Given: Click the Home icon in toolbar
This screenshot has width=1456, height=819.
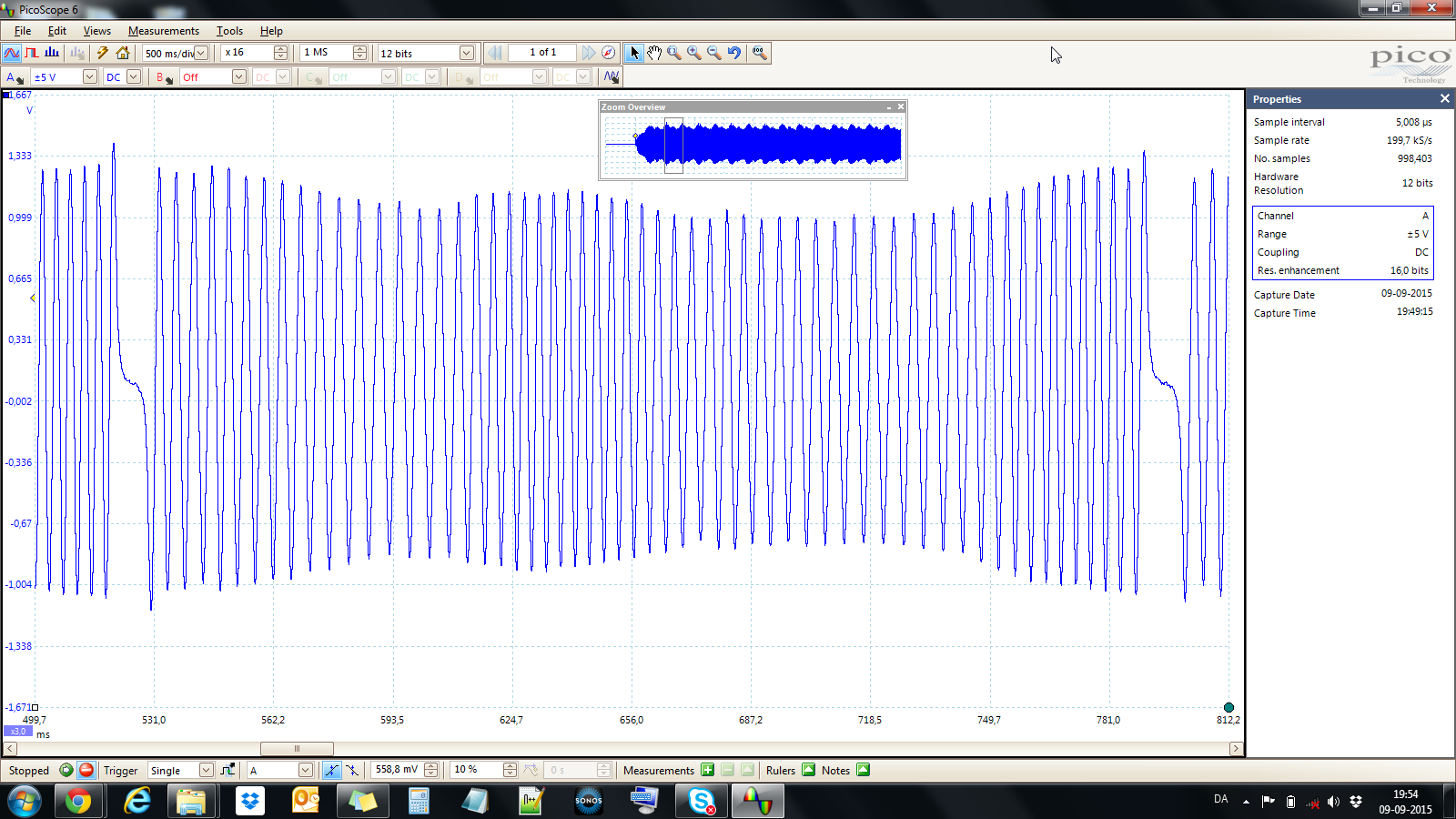Looking at the screenshot, I should coord(123,53).
